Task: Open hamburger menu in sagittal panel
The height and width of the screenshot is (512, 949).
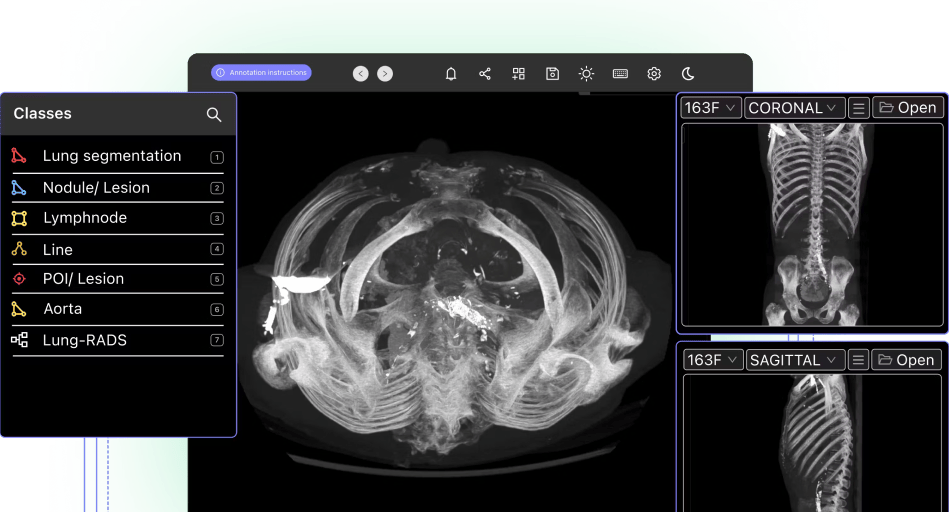Action: coord(858,360)
